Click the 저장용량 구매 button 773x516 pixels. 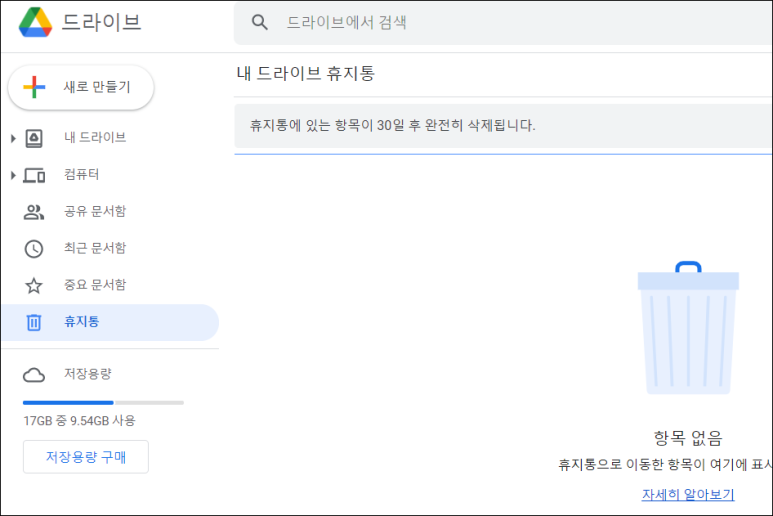pos(86,457)
